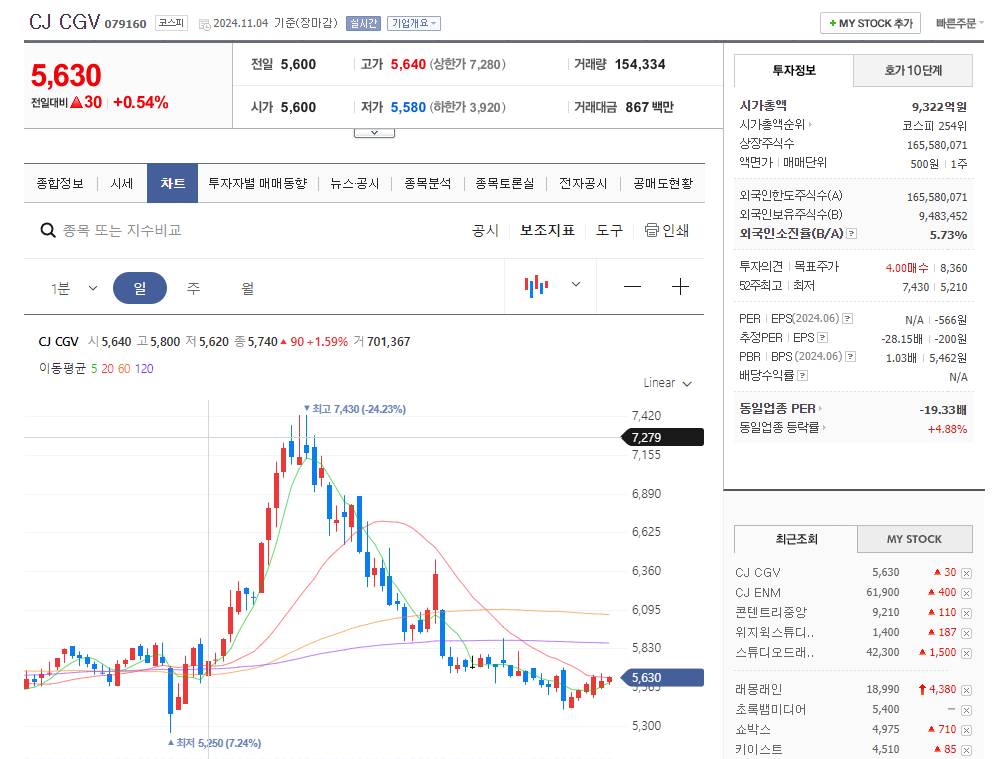997x759 pixels.
Task: Click orange 60-day moving average label
Action: [124, 369]
